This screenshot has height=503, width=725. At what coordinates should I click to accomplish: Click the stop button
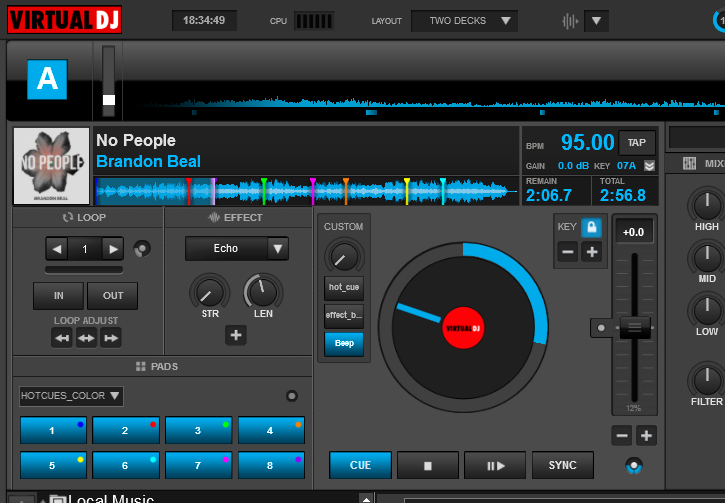tap(428, 465)
